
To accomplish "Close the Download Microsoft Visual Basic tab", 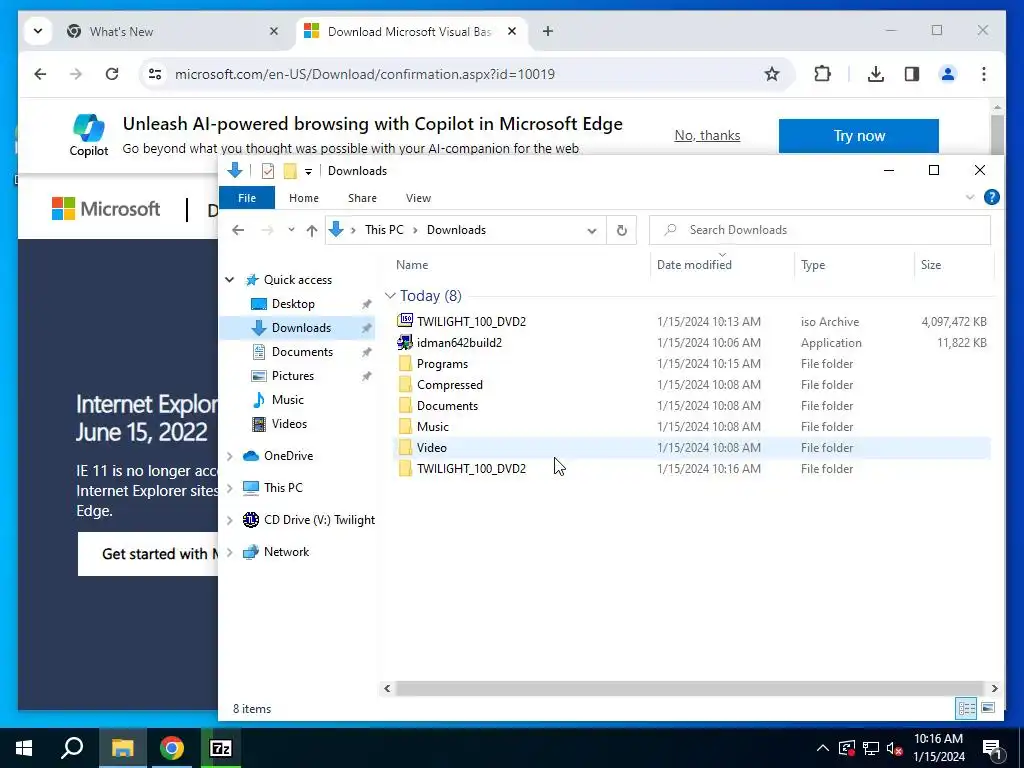I will tap(512, 31).
